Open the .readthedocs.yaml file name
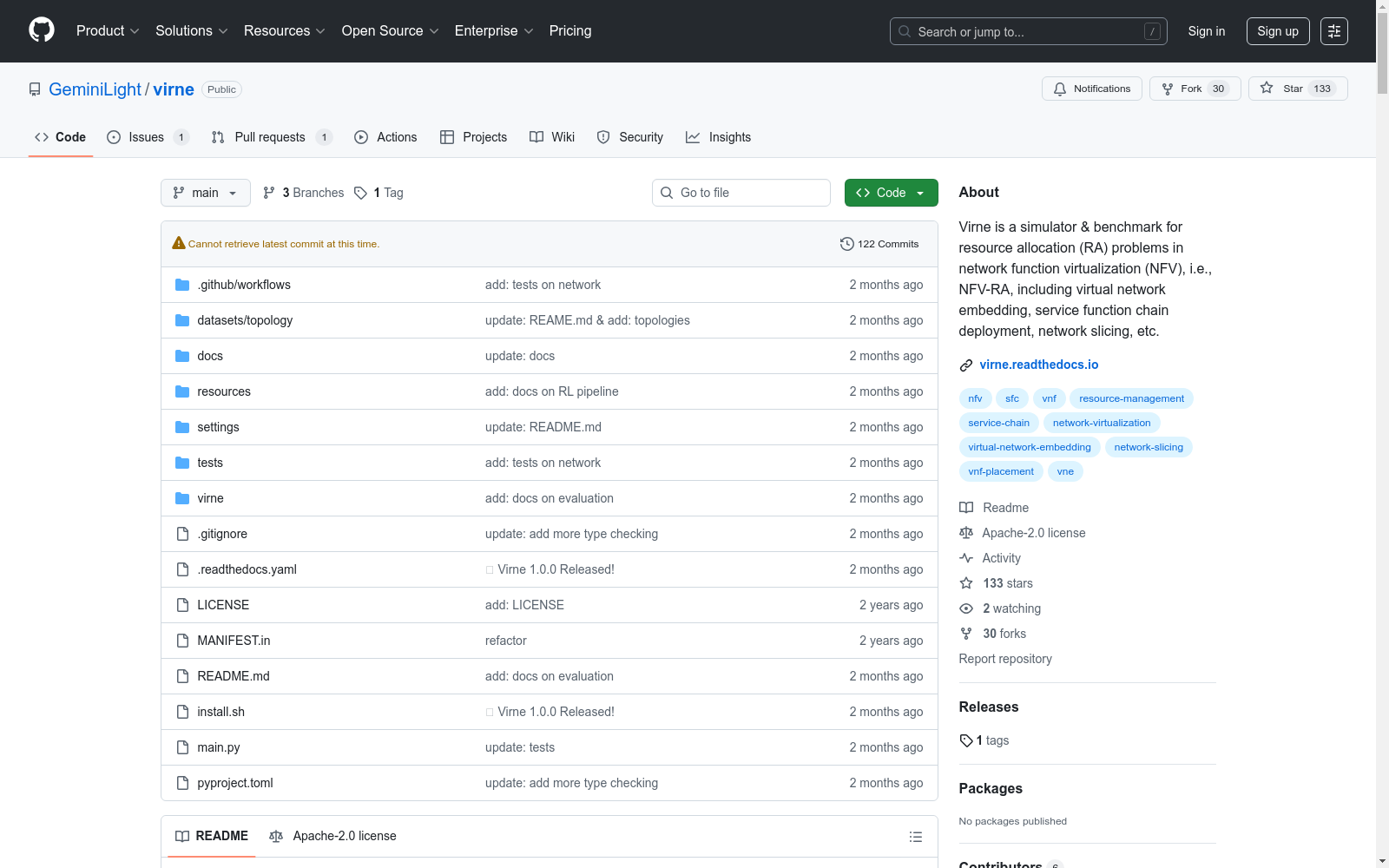This screenshot has width=1389, height=868. pyautogui.click(x=247, y=569)
